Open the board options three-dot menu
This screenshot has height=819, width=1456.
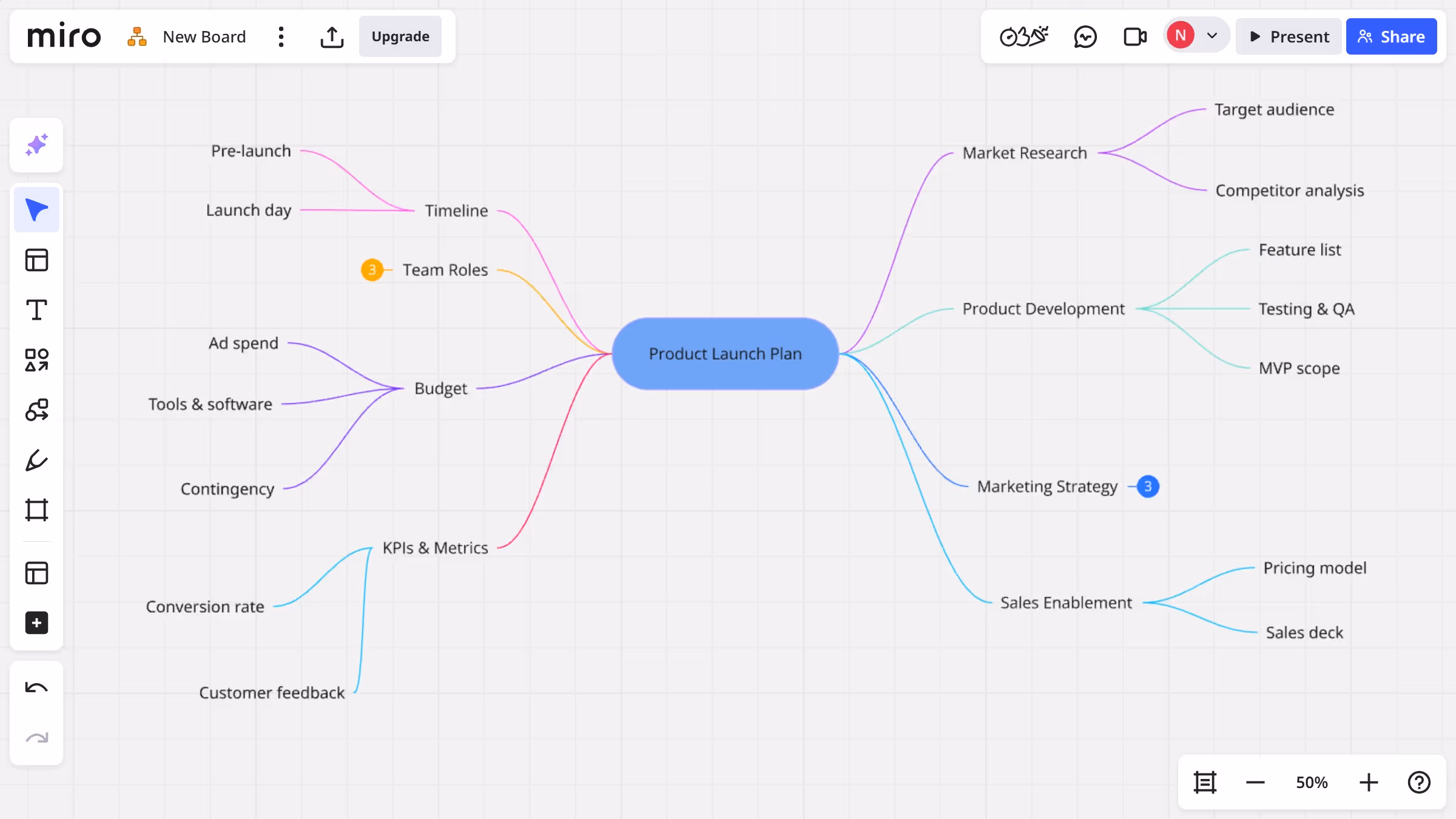click(281, 36)
